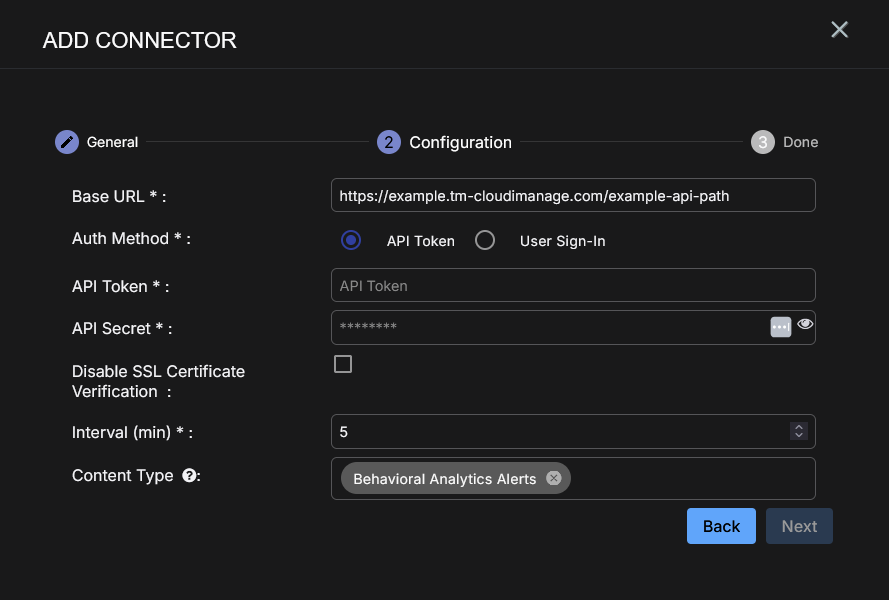Remove the Behavioral Analytics Alerts tag
The height and width of the screenshot is (600, 889).
click(554, 479)
